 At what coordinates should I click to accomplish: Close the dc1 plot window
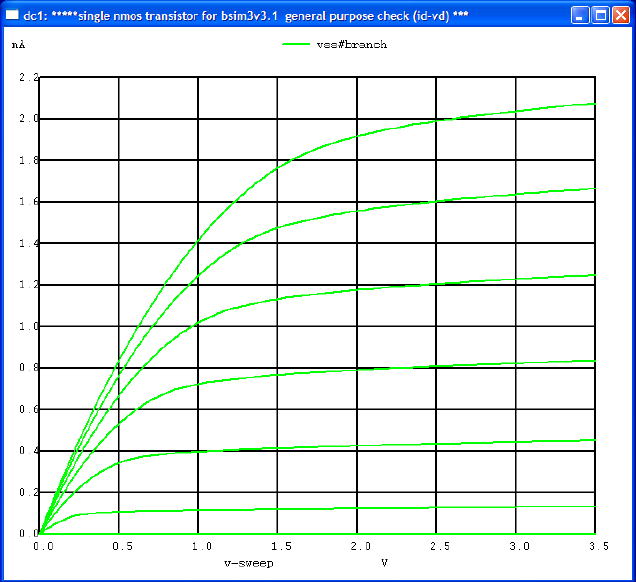click(x=621, y=15)
